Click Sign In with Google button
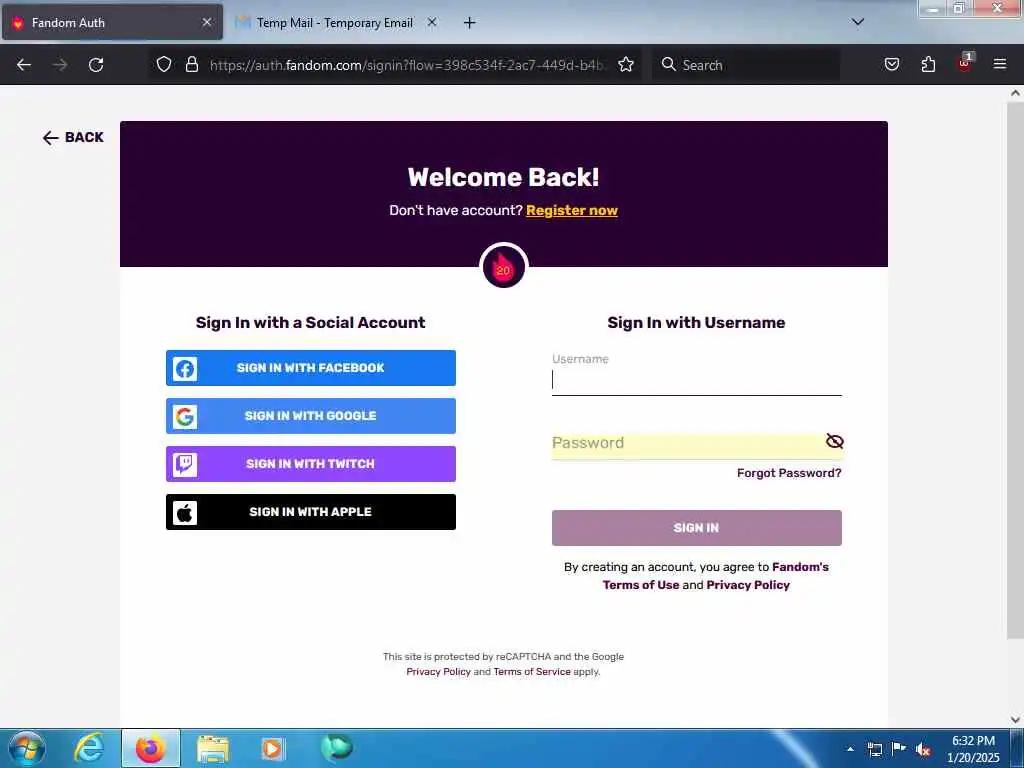This screenshot has height=768, width=1024. [311, 416]
